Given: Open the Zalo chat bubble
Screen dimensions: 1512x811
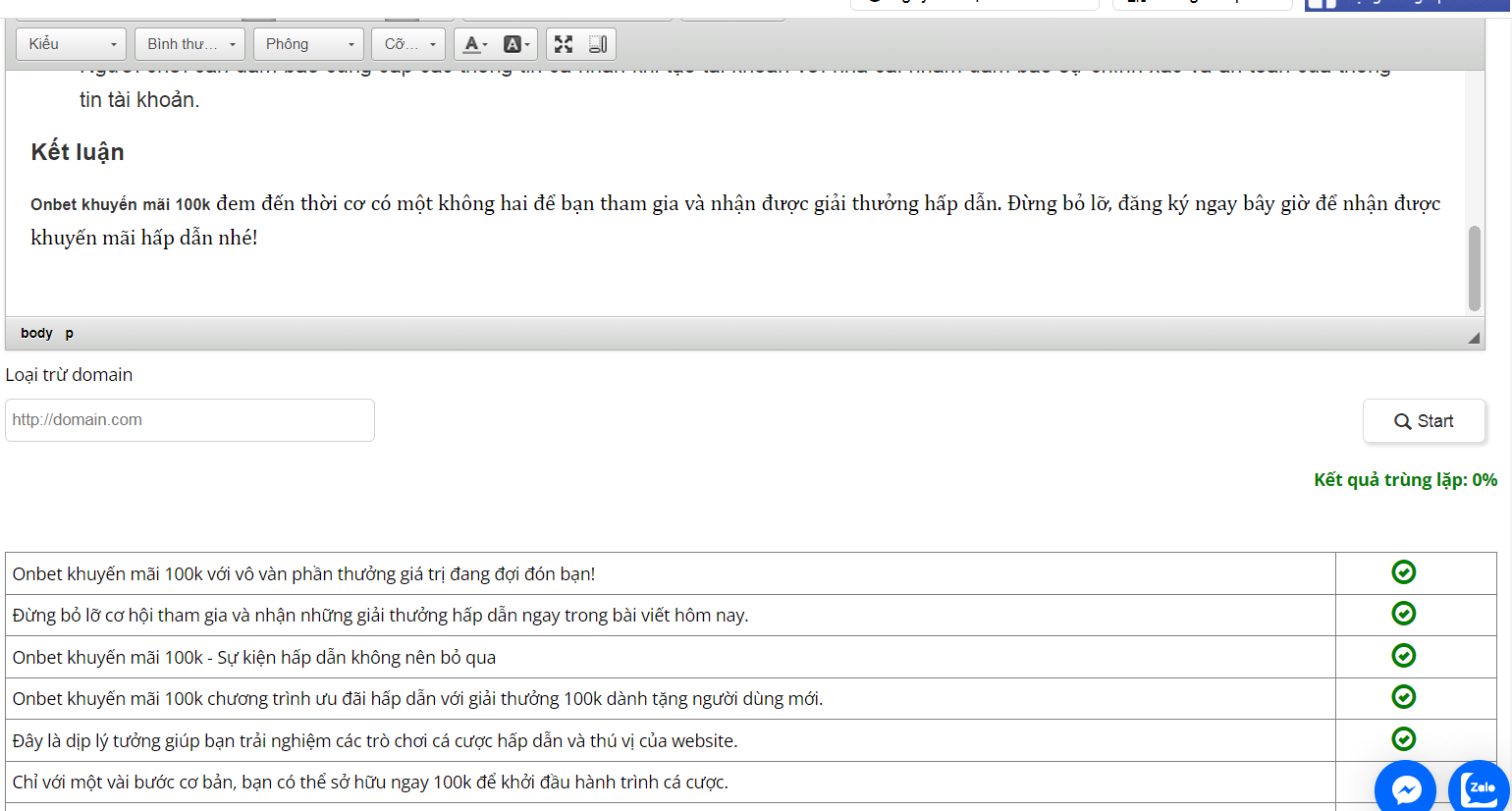Looking at the screenshot, I should pyautogui.click(x=1479, y=787).
